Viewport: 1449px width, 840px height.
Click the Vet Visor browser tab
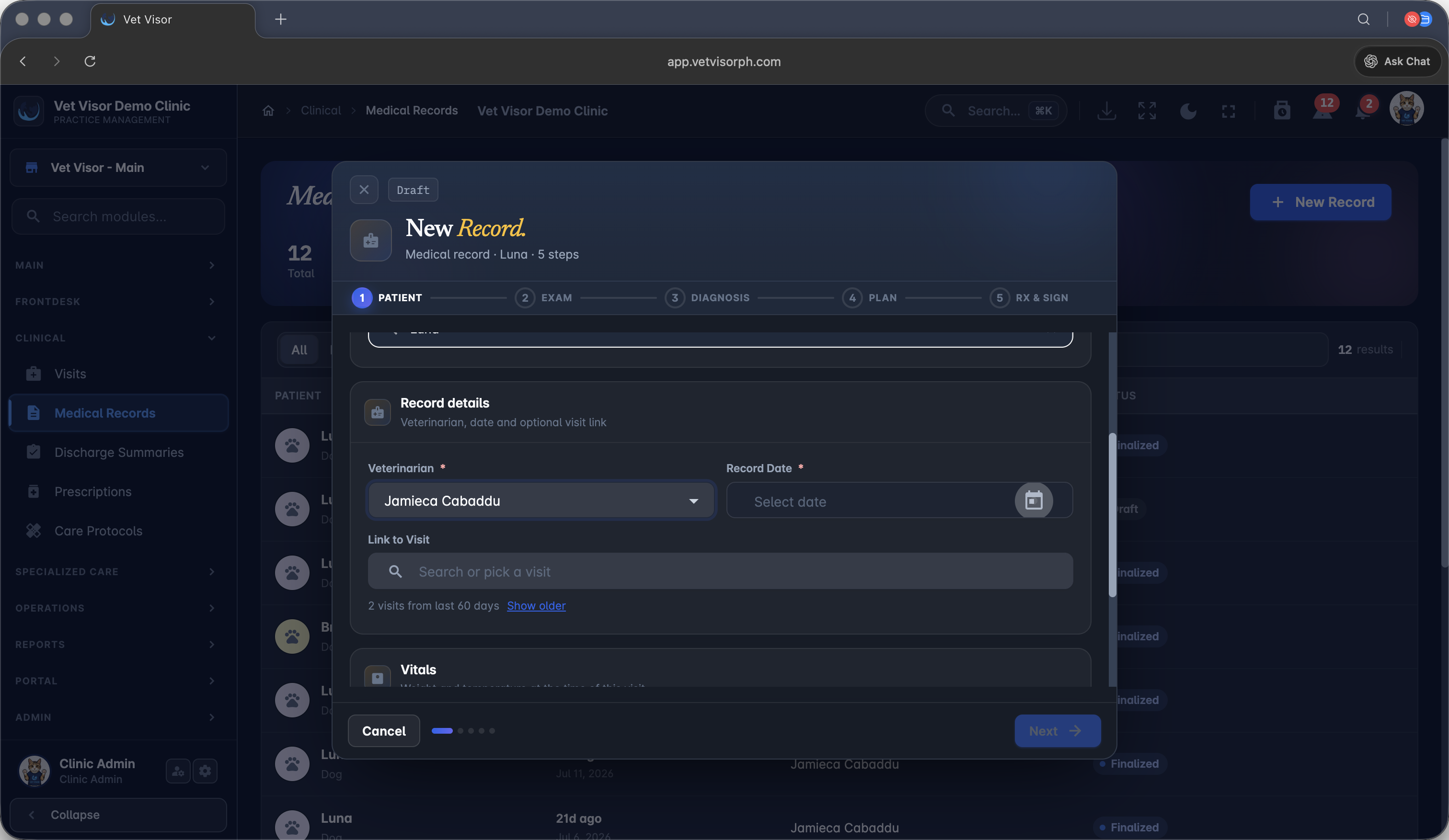tap(172, 20)
